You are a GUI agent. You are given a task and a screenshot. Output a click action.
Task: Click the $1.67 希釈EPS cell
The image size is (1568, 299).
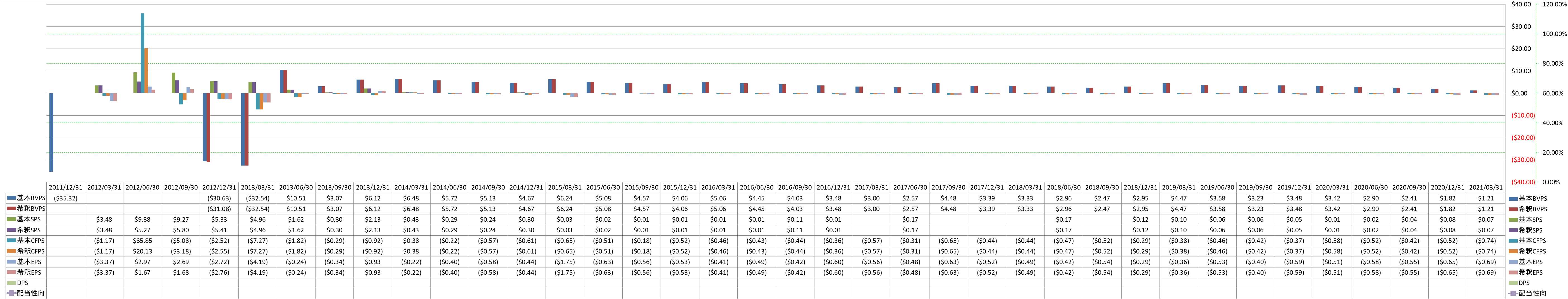click(142, 273)
